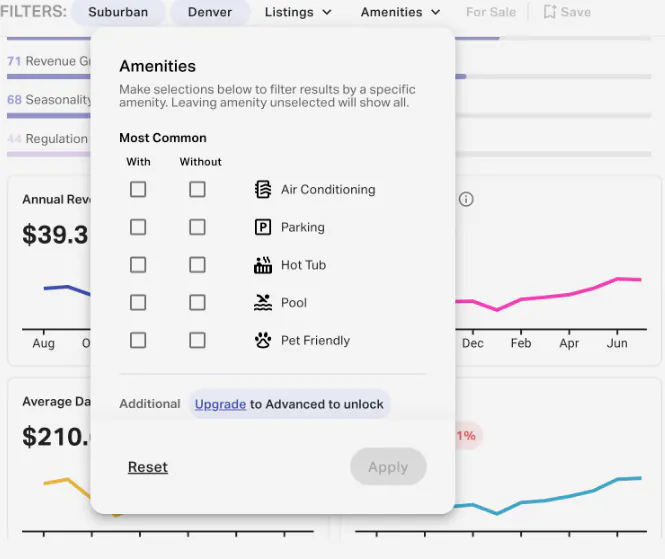Click the info circle icon

pos(466,199)
